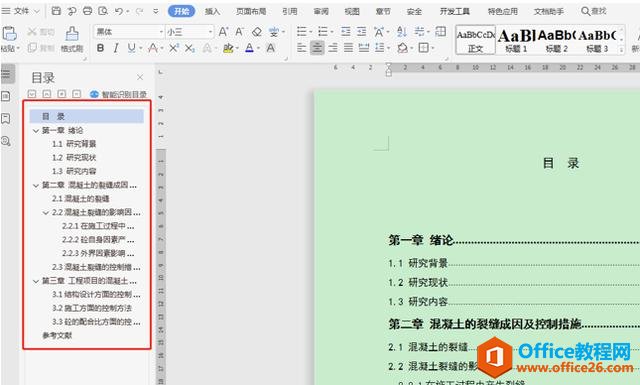The height and width of the screenshot is (385, 640).
Task: Collapse 第一章 绪论 in outline
Action: coord(36,131)
